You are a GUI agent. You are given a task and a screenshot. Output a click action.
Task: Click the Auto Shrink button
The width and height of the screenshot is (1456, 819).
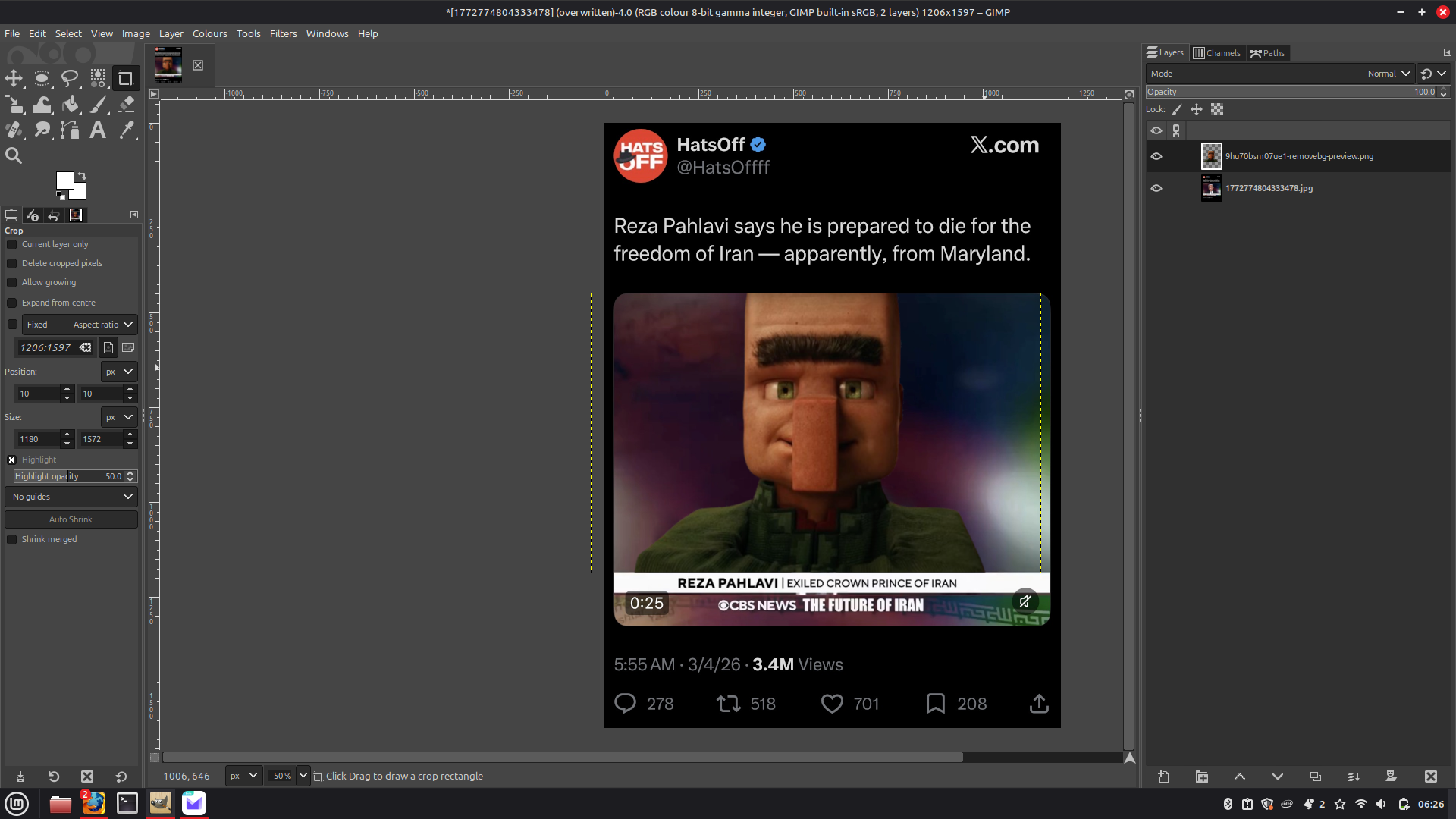(71, 519)
